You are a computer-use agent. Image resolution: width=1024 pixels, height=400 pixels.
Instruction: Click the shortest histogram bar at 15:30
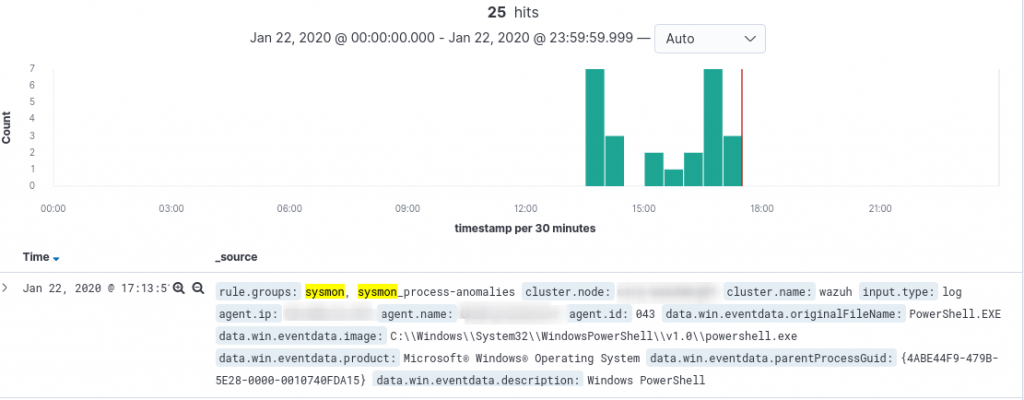673,178
